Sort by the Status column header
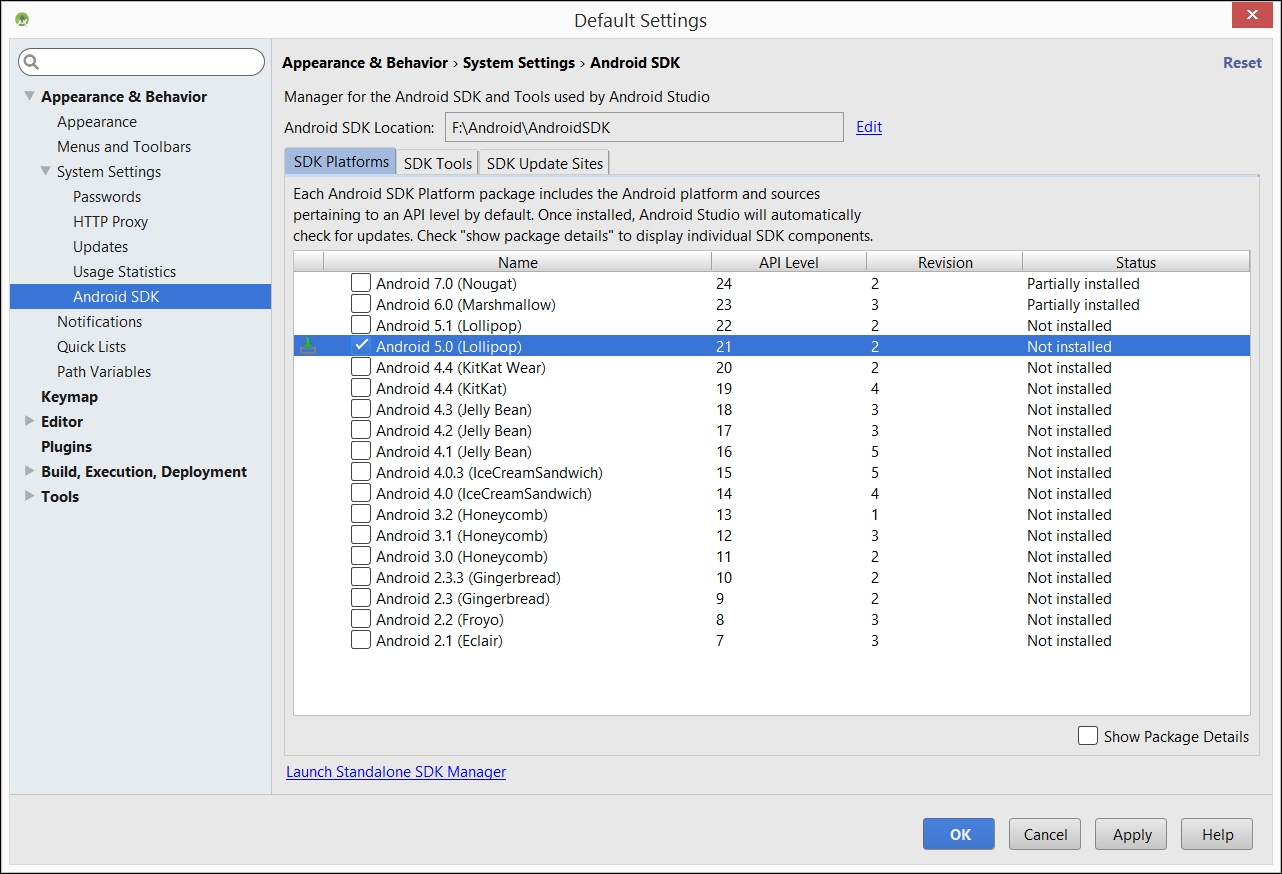Screen dimensions: 1282x874 pyautogui.click(x=1136, y=262)
